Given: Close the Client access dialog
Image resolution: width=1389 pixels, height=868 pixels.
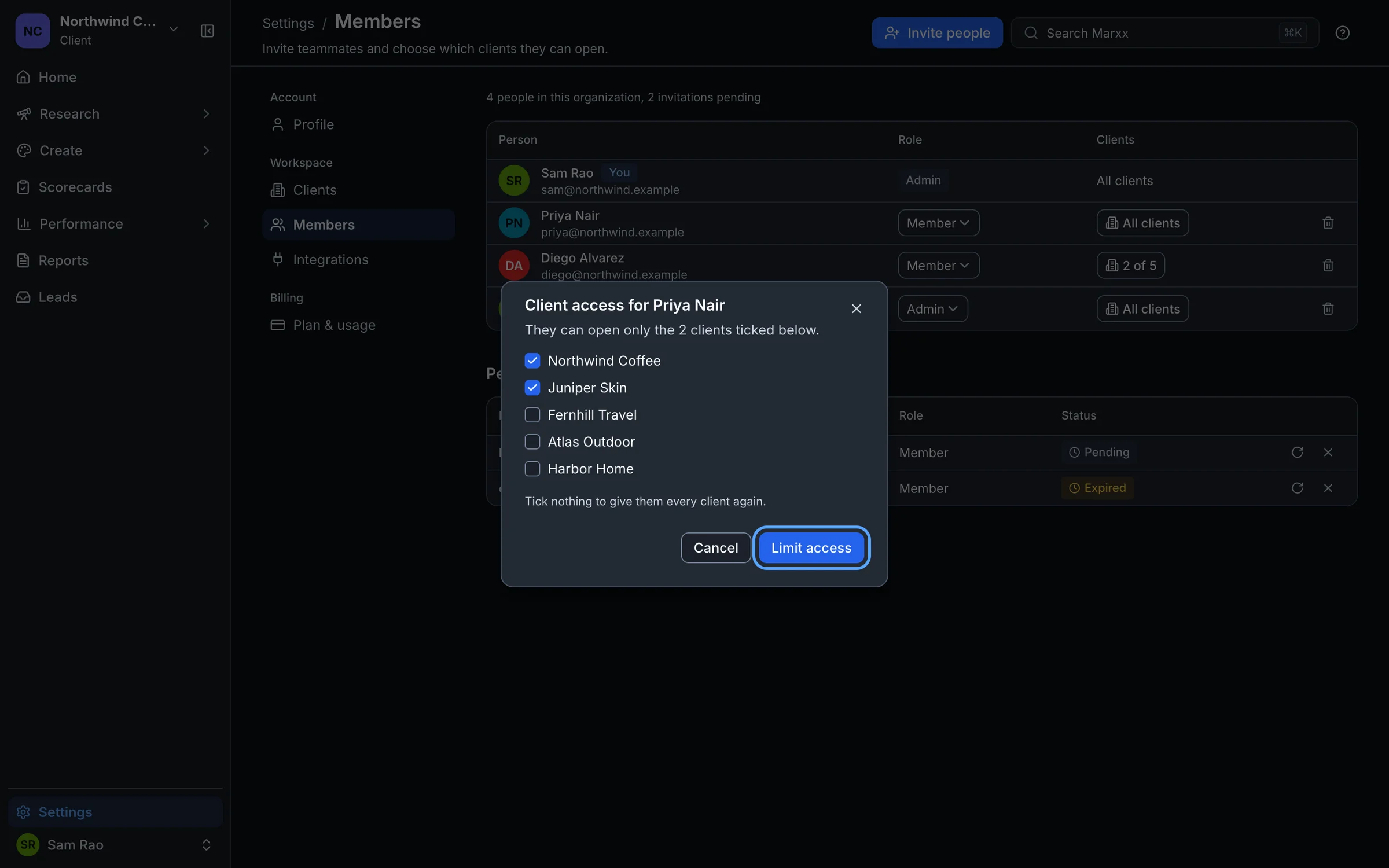Looking at the screenshot, I should coord(856,308).
